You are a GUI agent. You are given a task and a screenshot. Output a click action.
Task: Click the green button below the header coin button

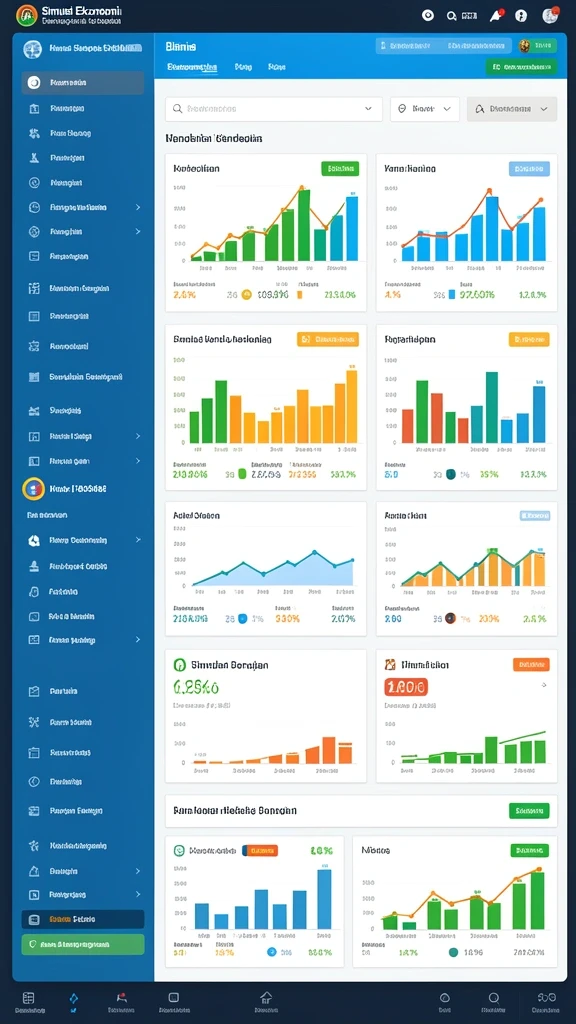pyautogui.click(x=521, y=67)
